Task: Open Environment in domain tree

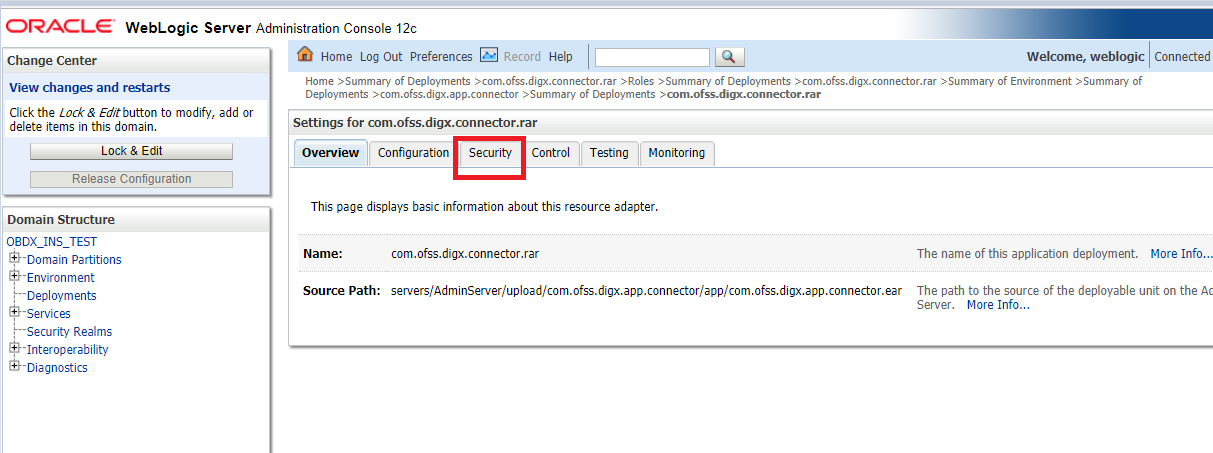Action: [61, 278]
